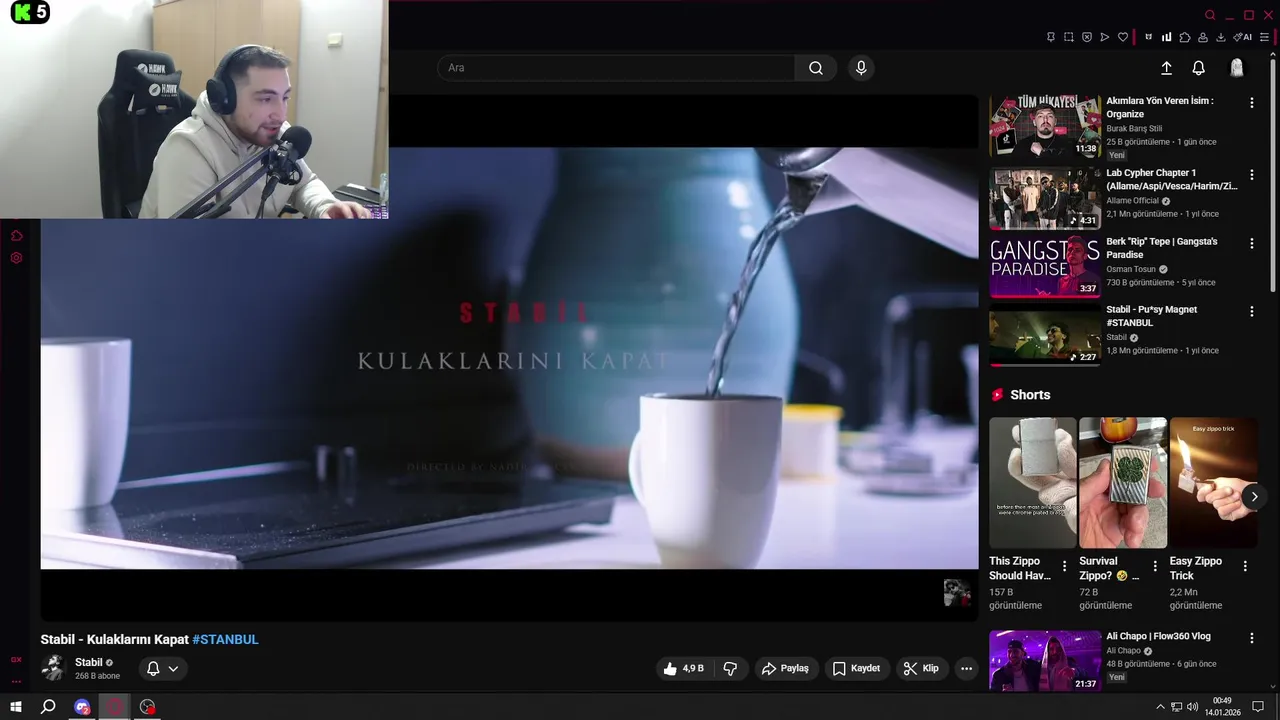Open the Opera ad blocker shield icon
The image size is (1280, 720).
point(1087,37)
